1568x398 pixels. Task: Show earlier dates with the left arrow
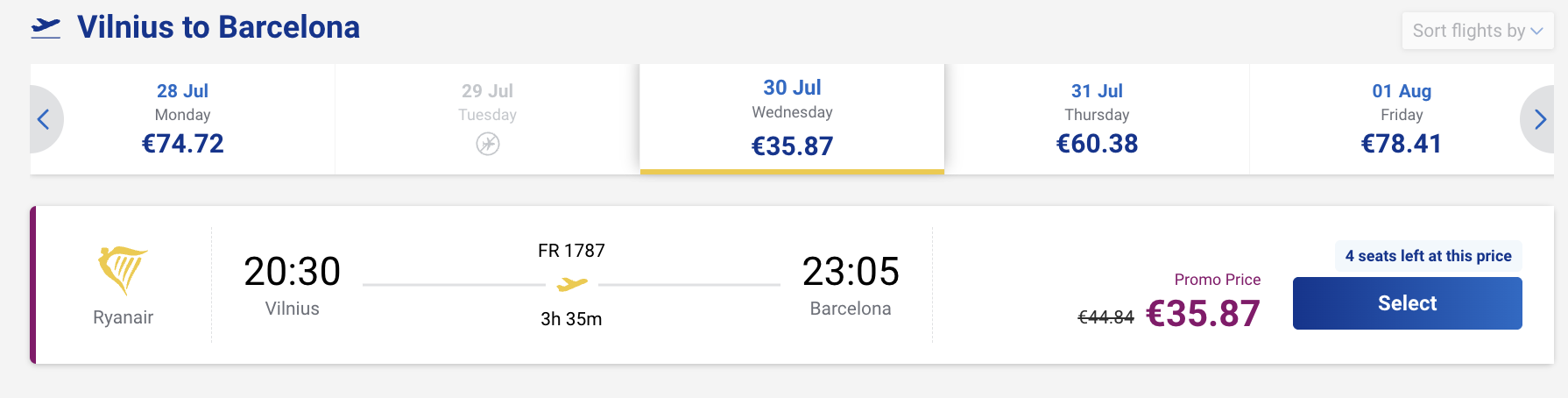[x=44, y=119]
